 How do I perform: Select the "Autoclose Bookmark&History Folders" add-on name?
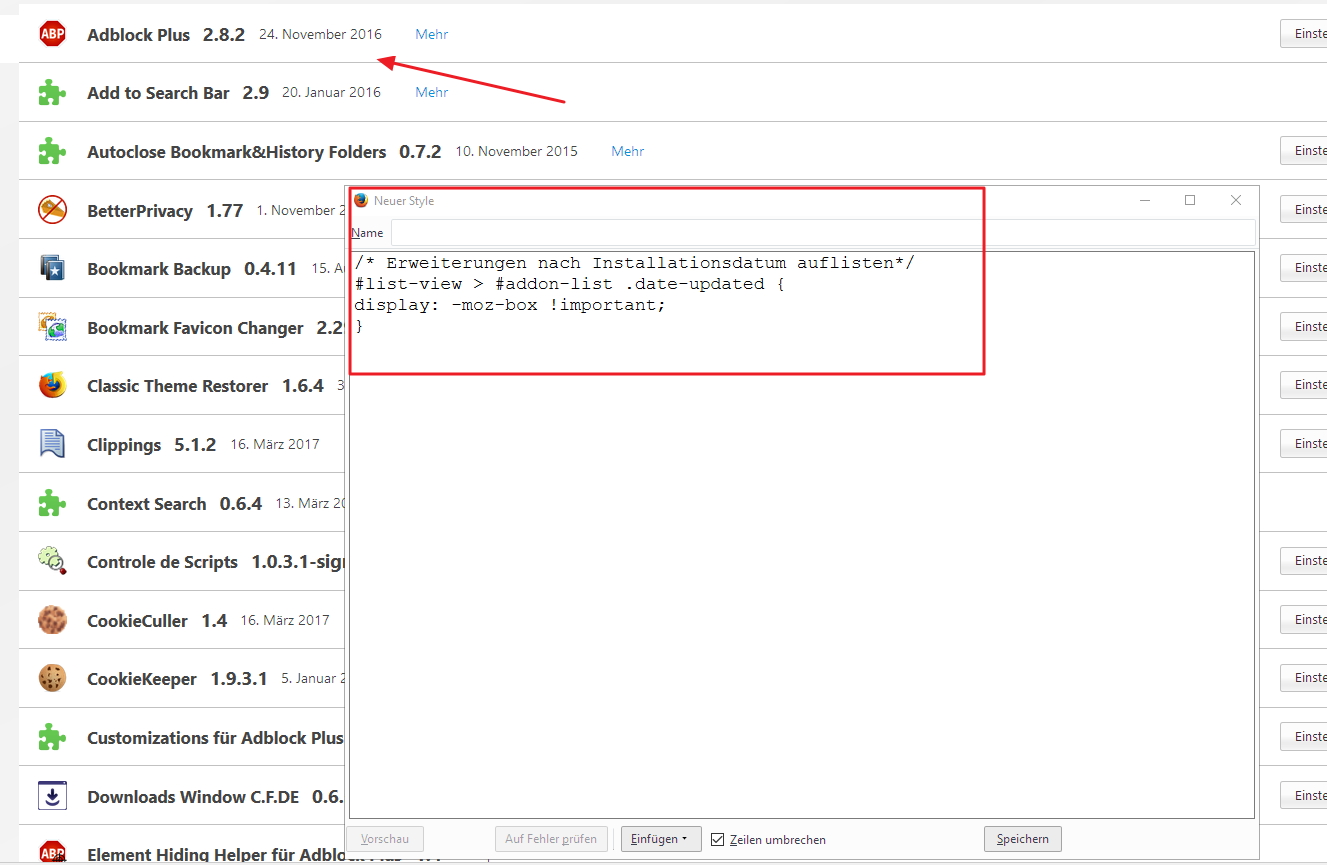[236, 152]
